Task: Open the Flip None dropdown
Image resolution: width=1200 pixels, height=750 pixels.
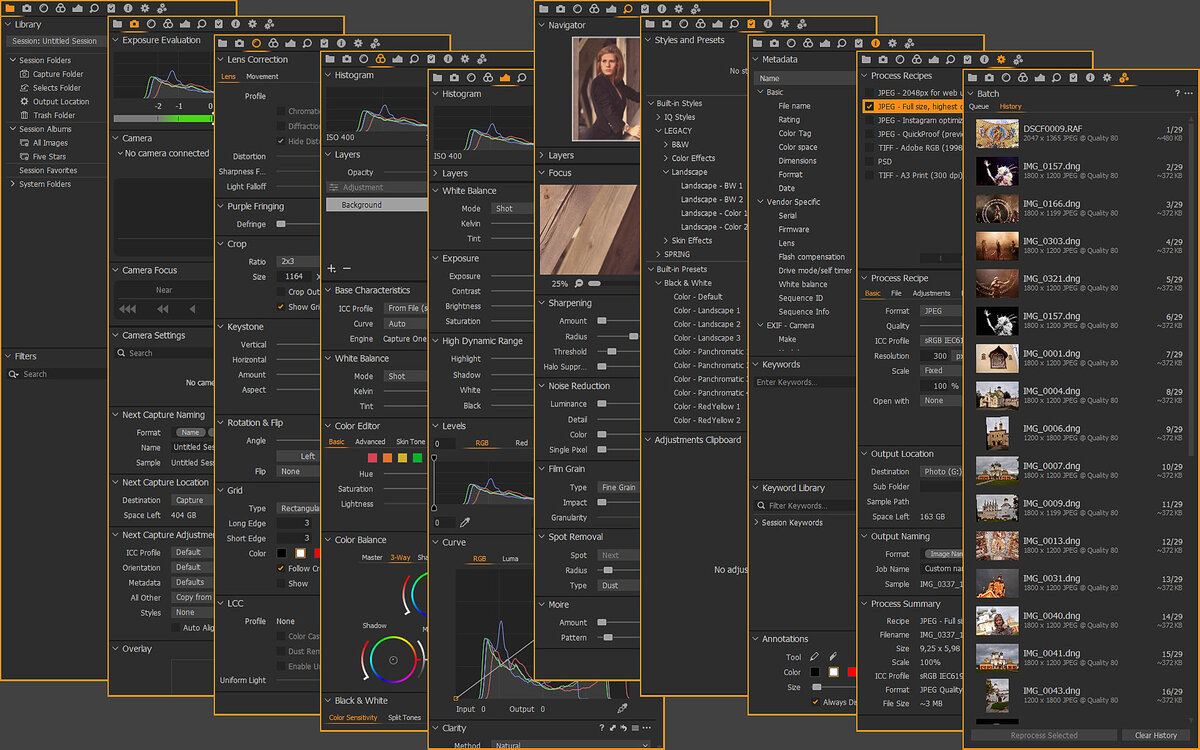Action: (298, 471)
